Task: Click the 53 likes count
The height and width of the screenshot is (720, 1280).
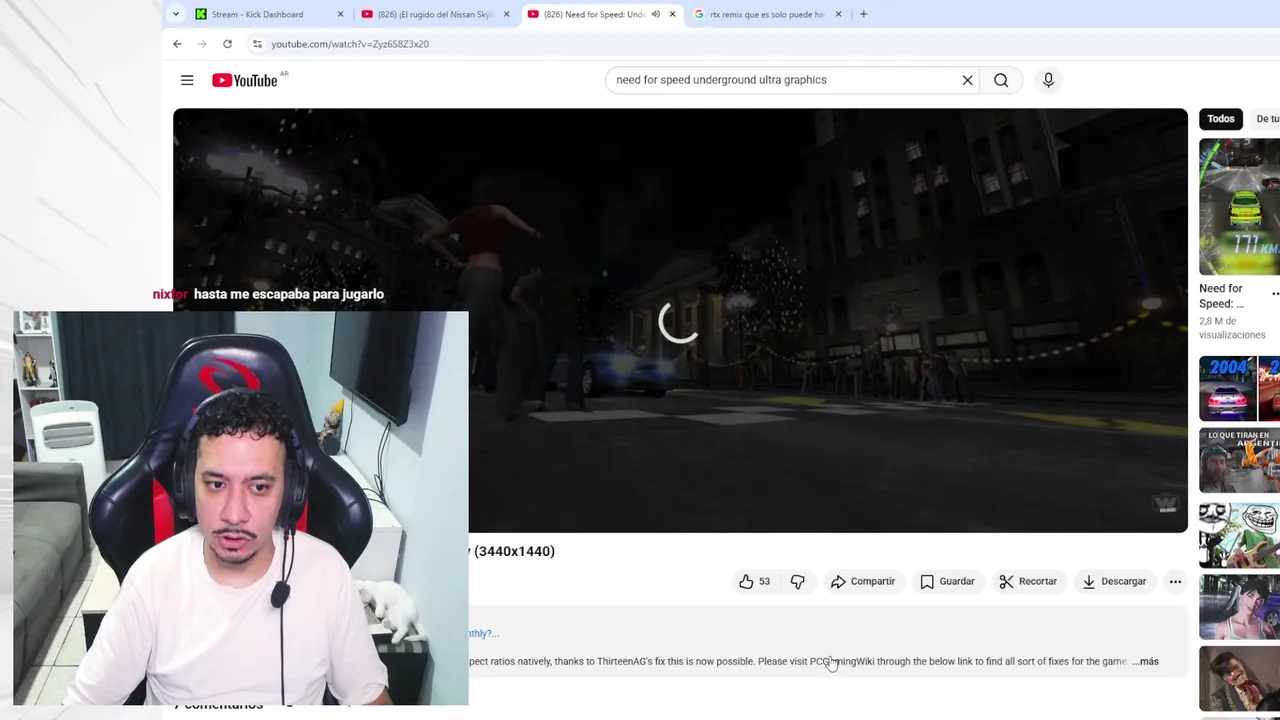Action: [x=764, y=581]
